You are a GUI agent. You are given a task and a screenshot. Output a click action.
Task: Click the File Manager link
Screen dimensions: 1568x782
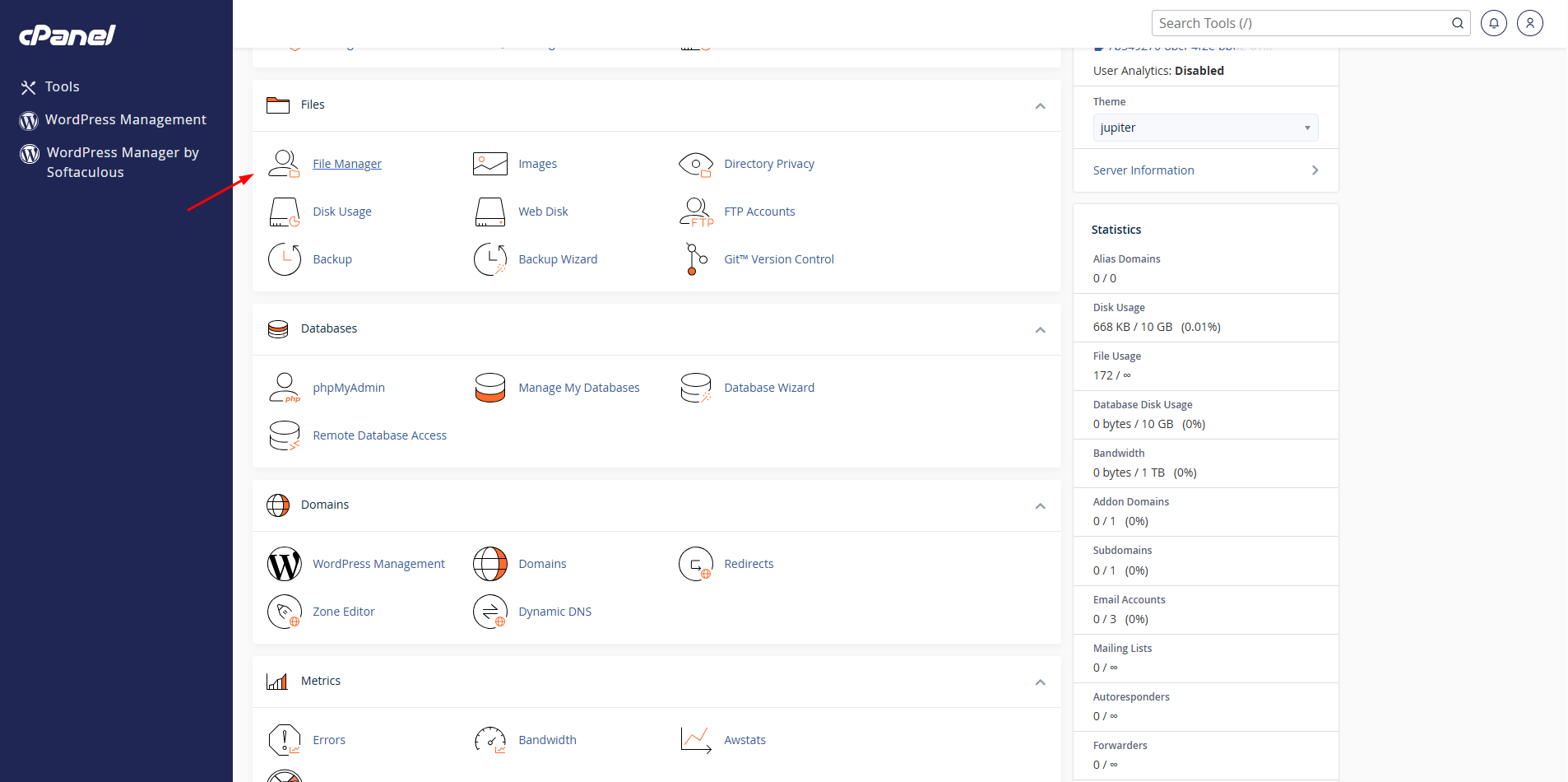347,164
